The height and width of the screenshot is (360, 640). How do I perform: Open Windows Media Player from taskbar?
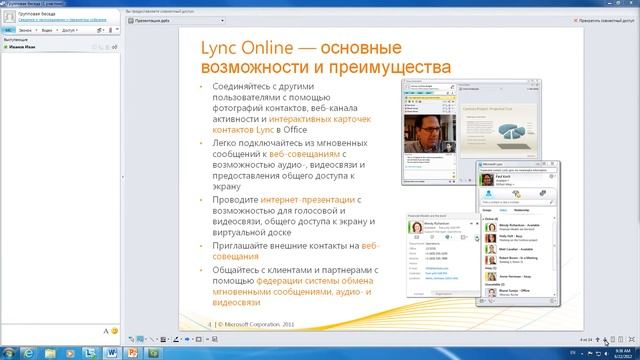click(x=70, y=353)
